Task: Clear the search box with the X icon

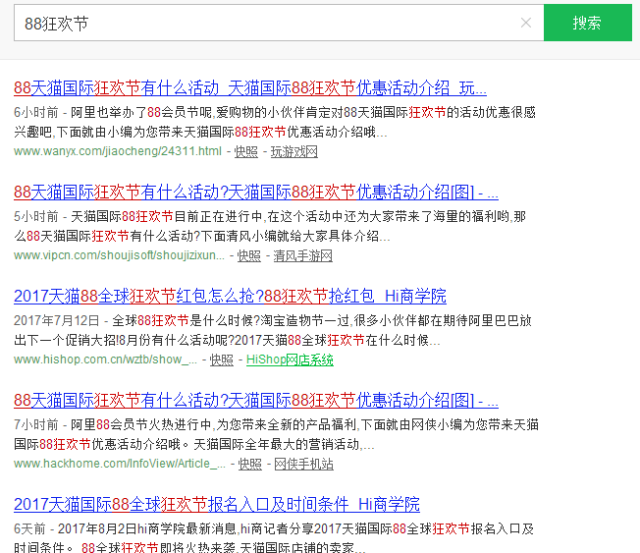Action: pos(526,23)
